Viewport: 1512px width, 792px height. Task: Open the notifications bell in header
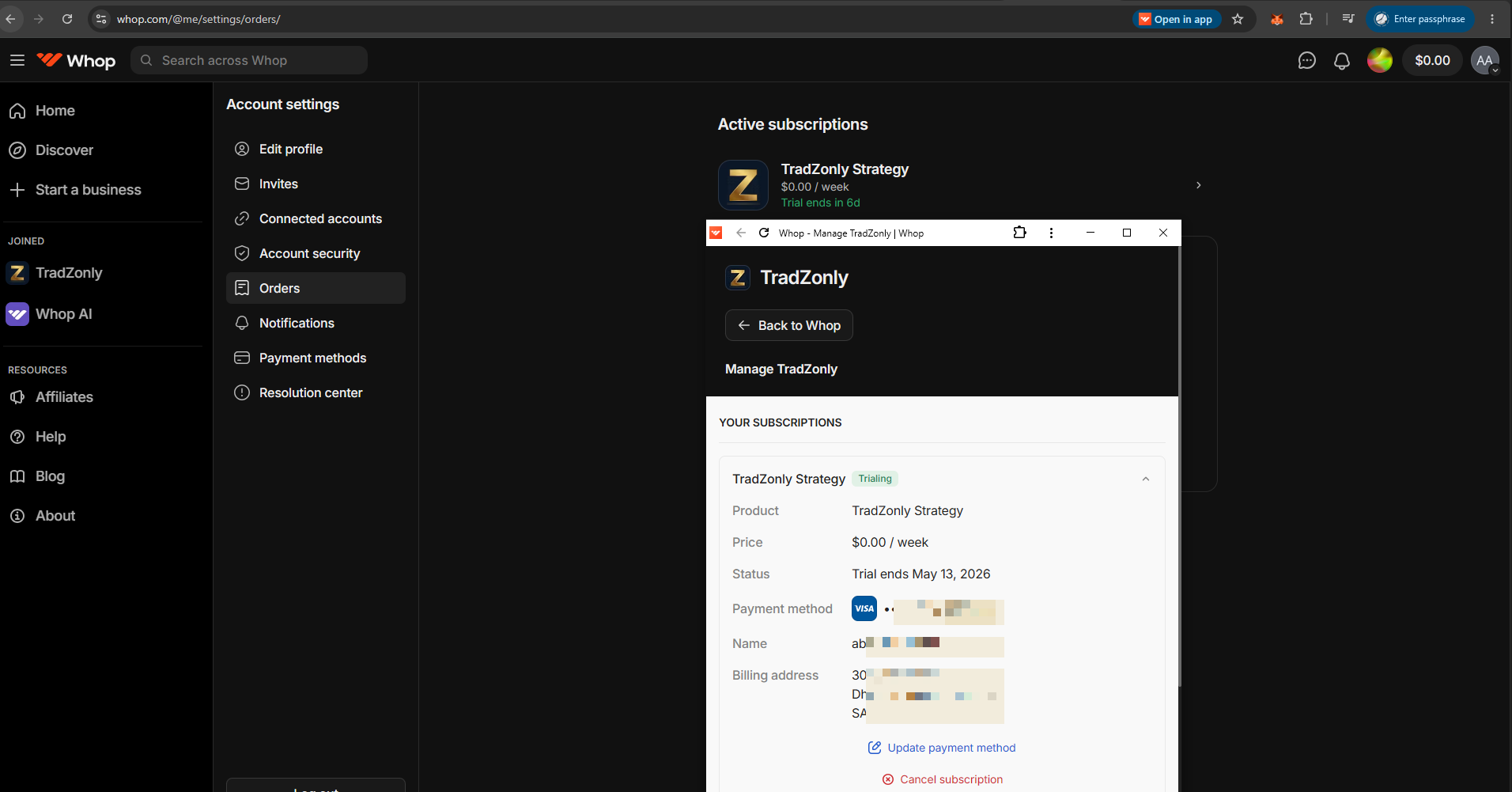1342,60
